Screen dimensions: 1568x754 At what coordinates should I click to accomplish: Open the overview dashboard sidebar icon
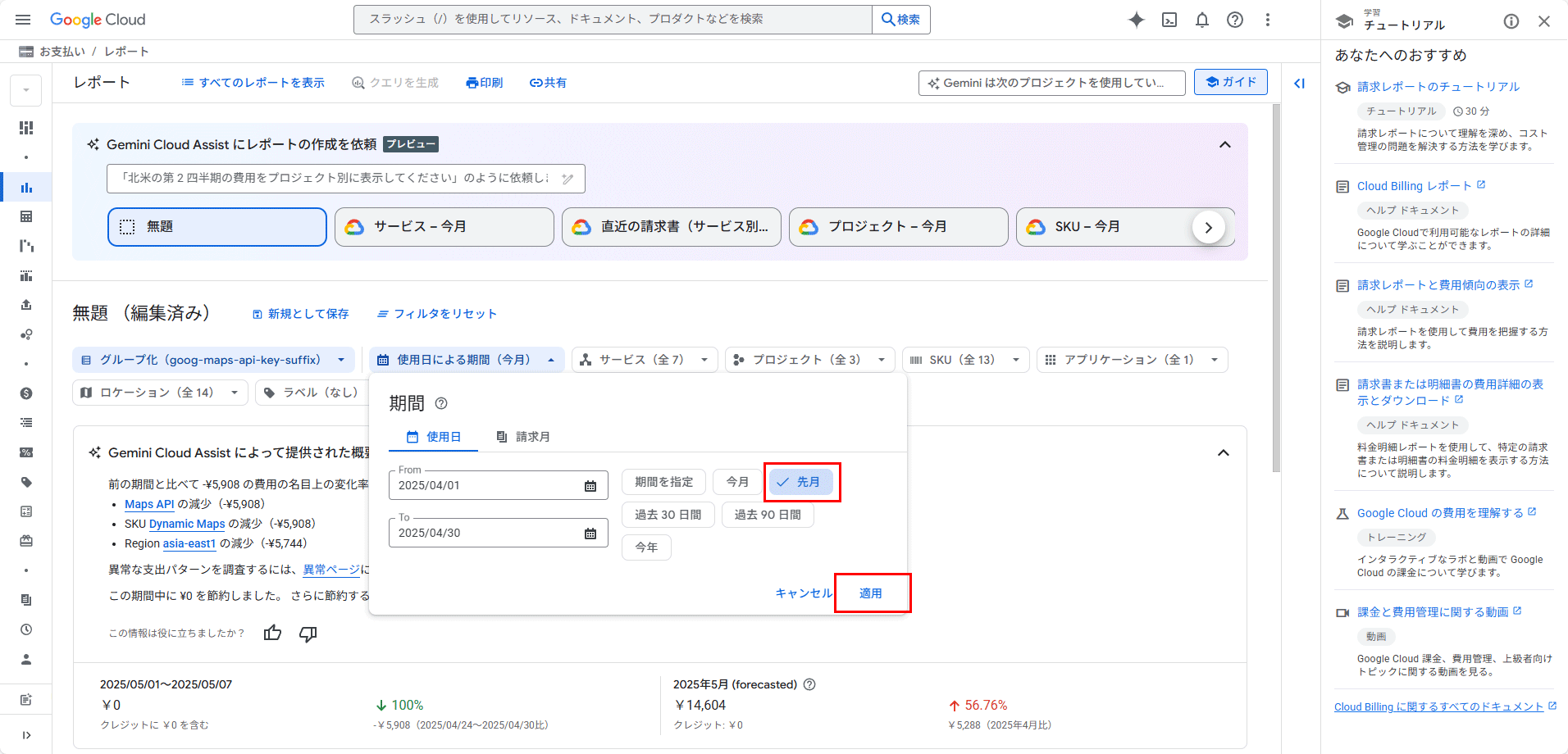coord(26,128)
